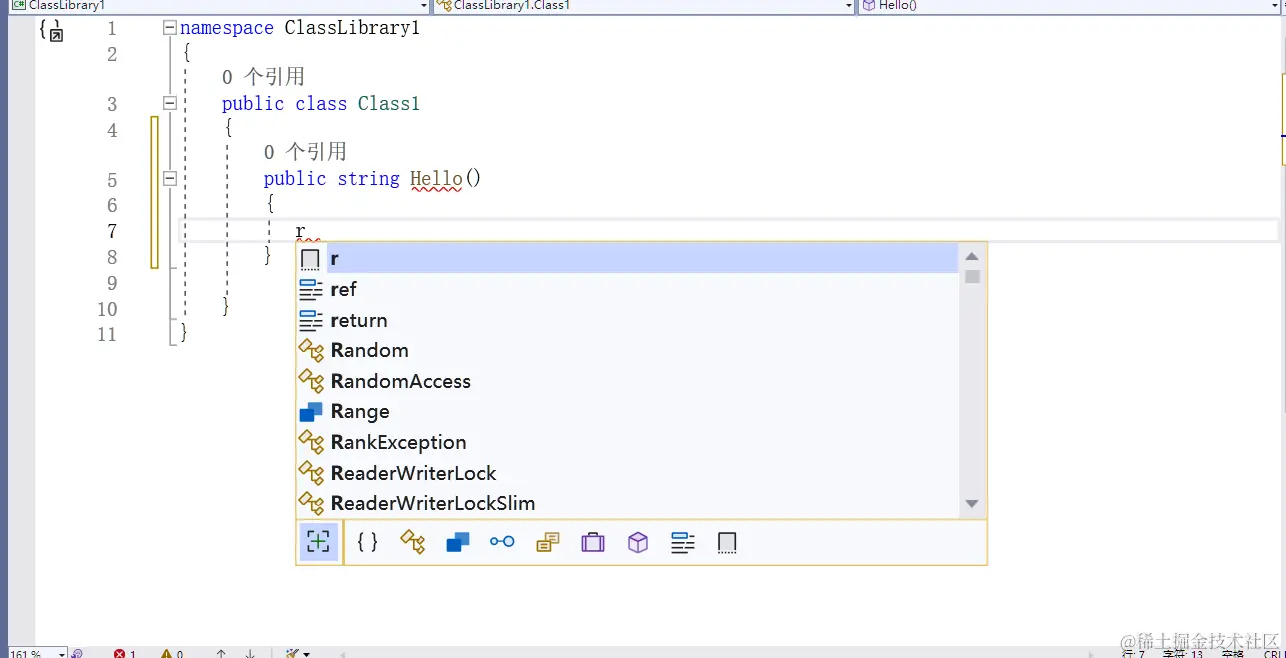Filter IntelliSense by methods purple cube icon
The height and width of the screenshot is (658, 1286).
[x=638, y=542]
